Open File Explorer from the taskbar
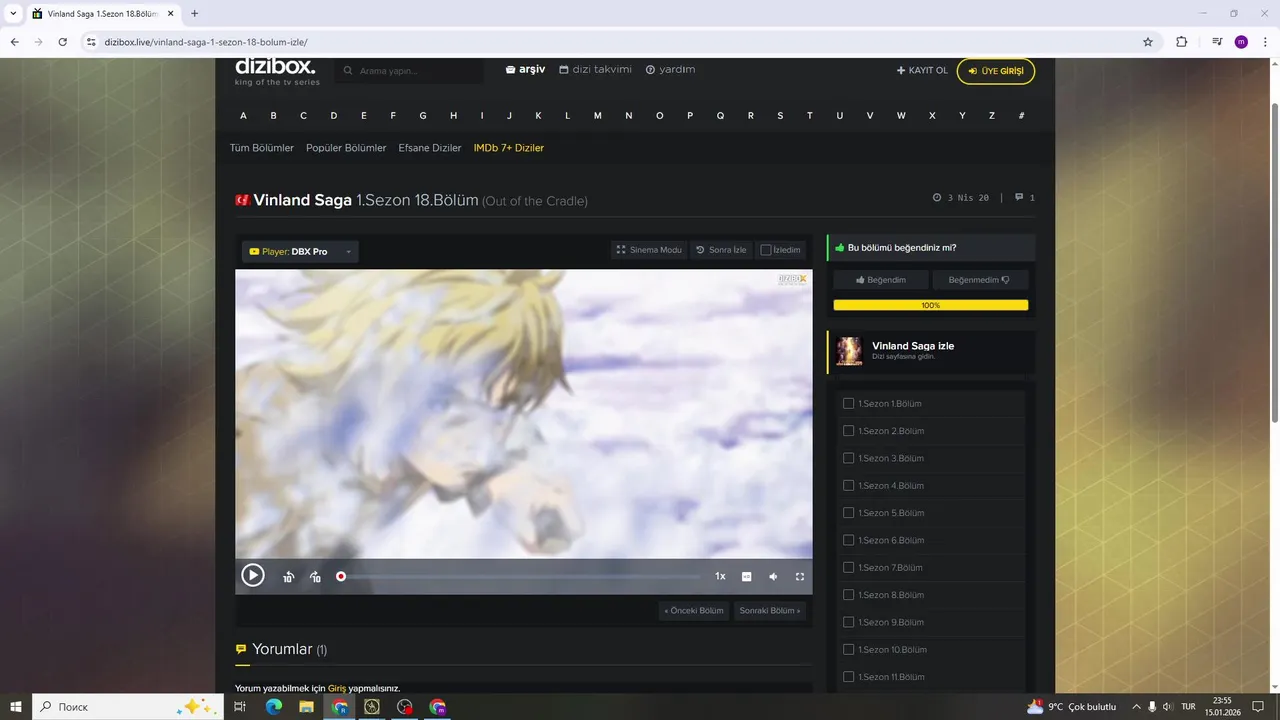1280x720 pixels. pos(306,706)
